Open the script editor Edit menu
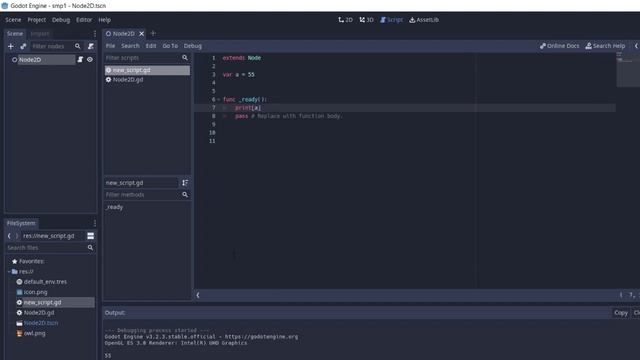The height and width of the screenshot is (360, 640). pos(151,46)
